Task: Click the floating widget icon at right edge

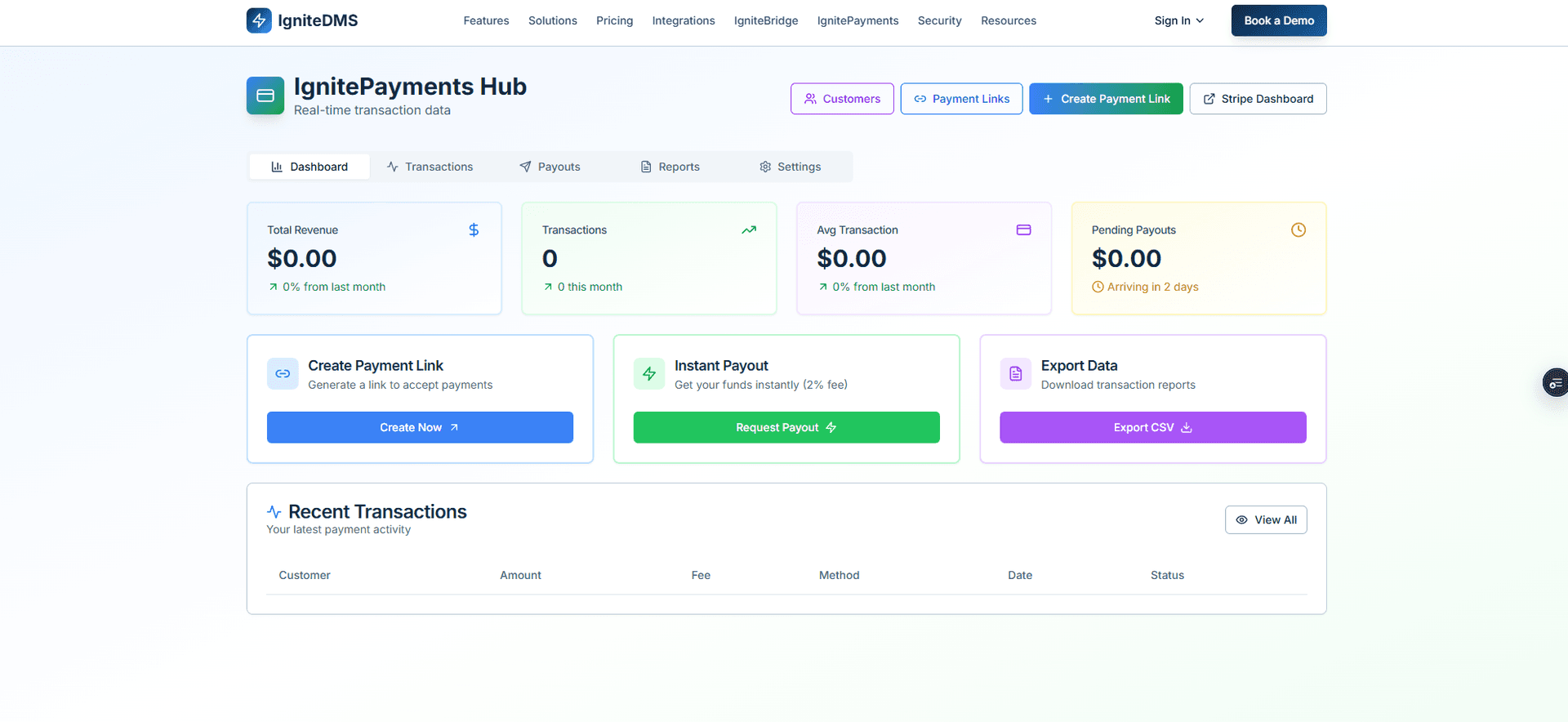Action: 1555,382
